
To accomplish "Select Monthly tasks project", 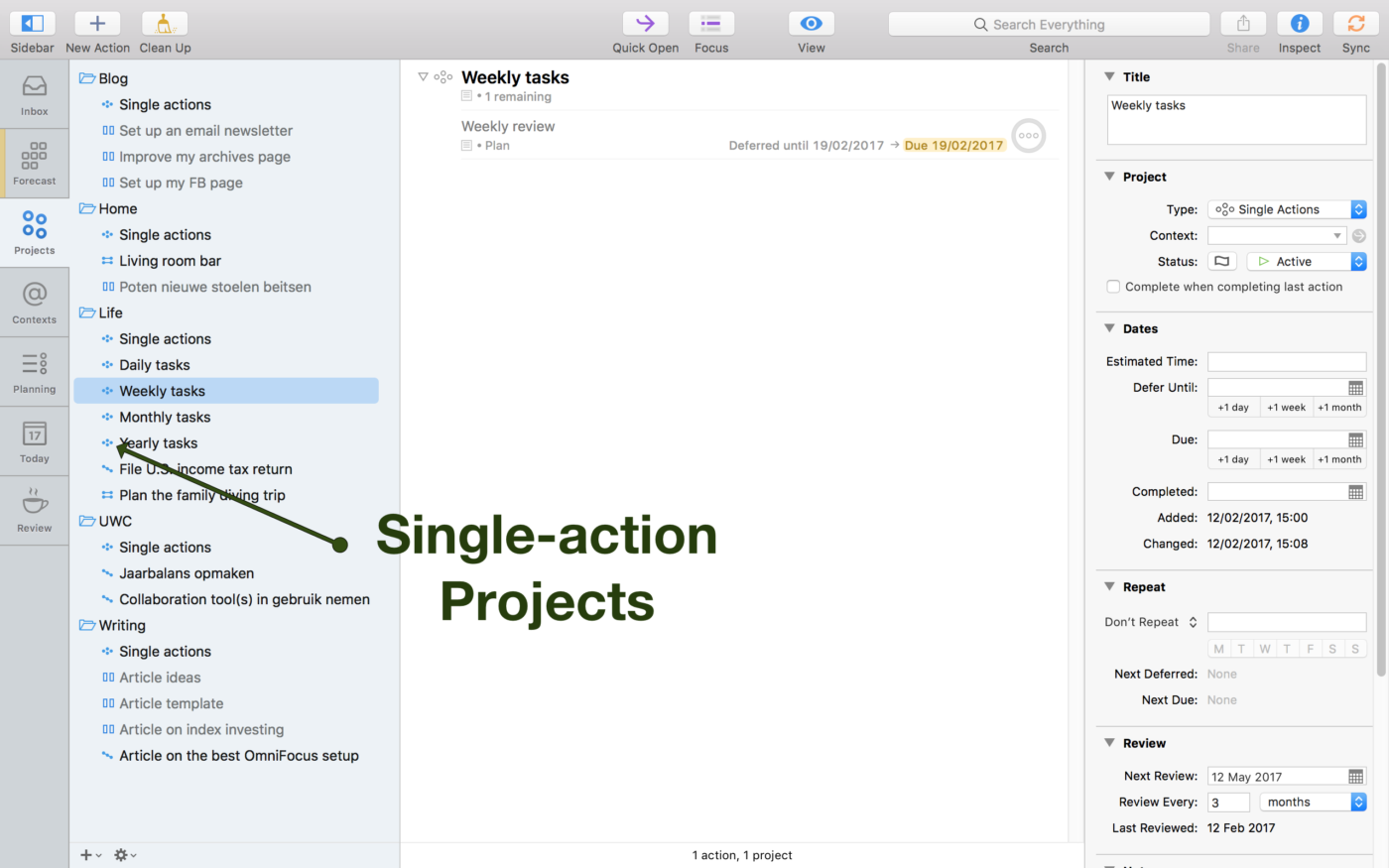I will click(x=165, y=417).
